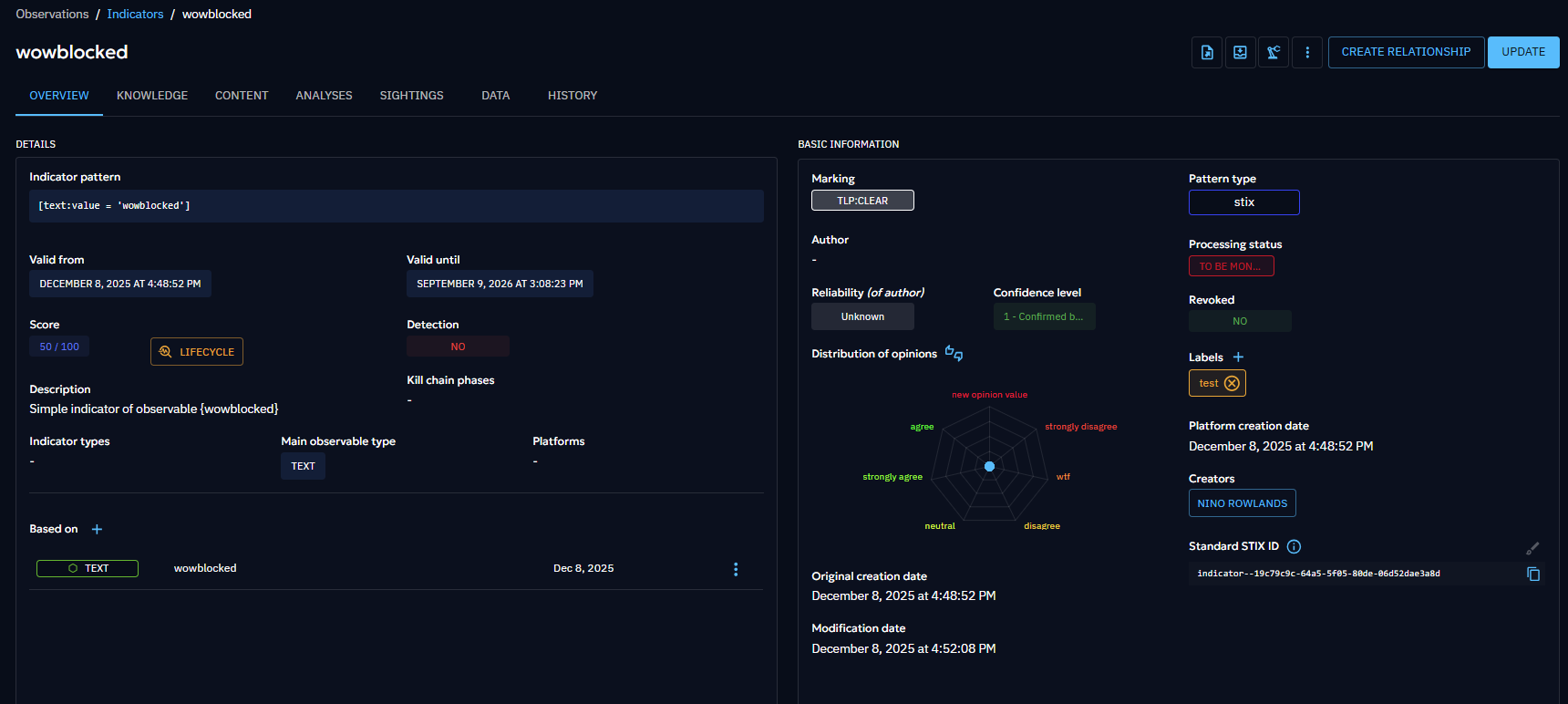Open the add to container tray icon
The image size is (1568, 704).
[1240, 52]
